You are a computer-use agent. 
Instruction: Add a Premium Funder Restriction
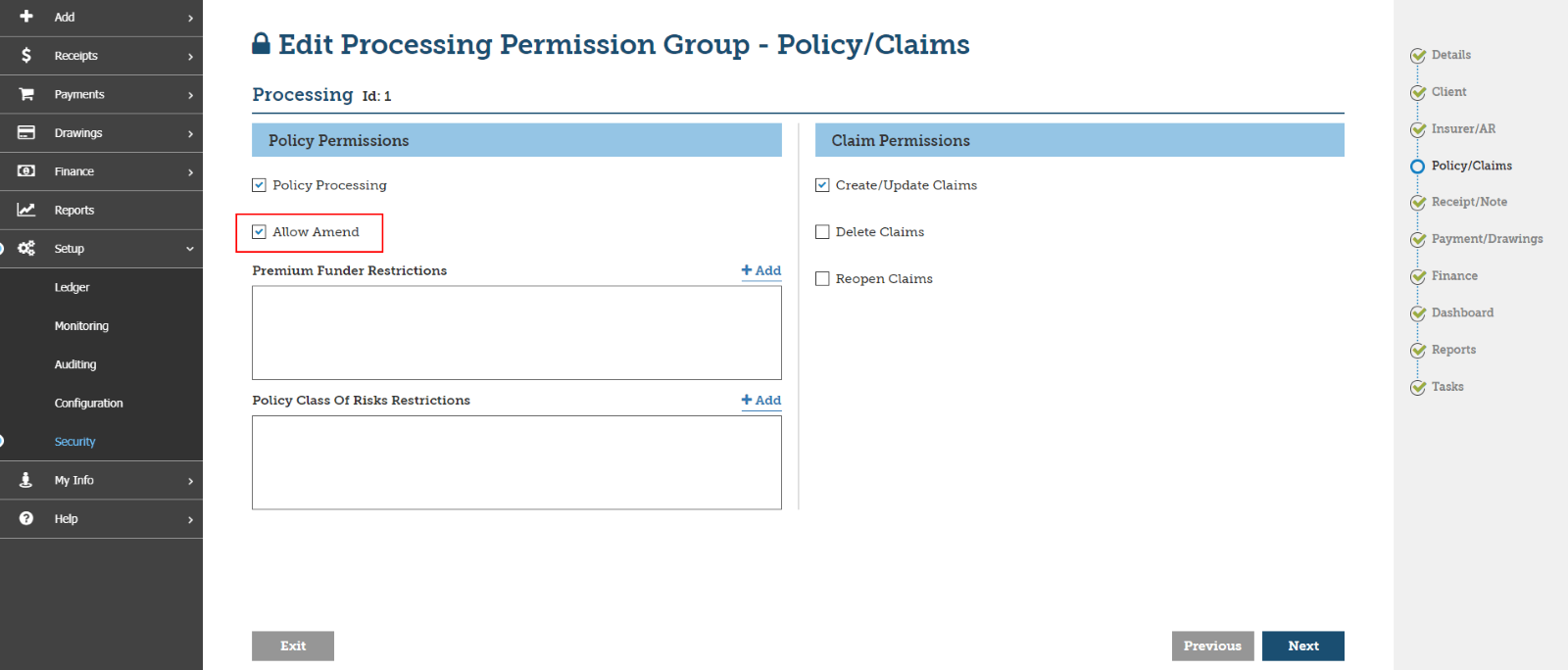click(x=761, y=270)
